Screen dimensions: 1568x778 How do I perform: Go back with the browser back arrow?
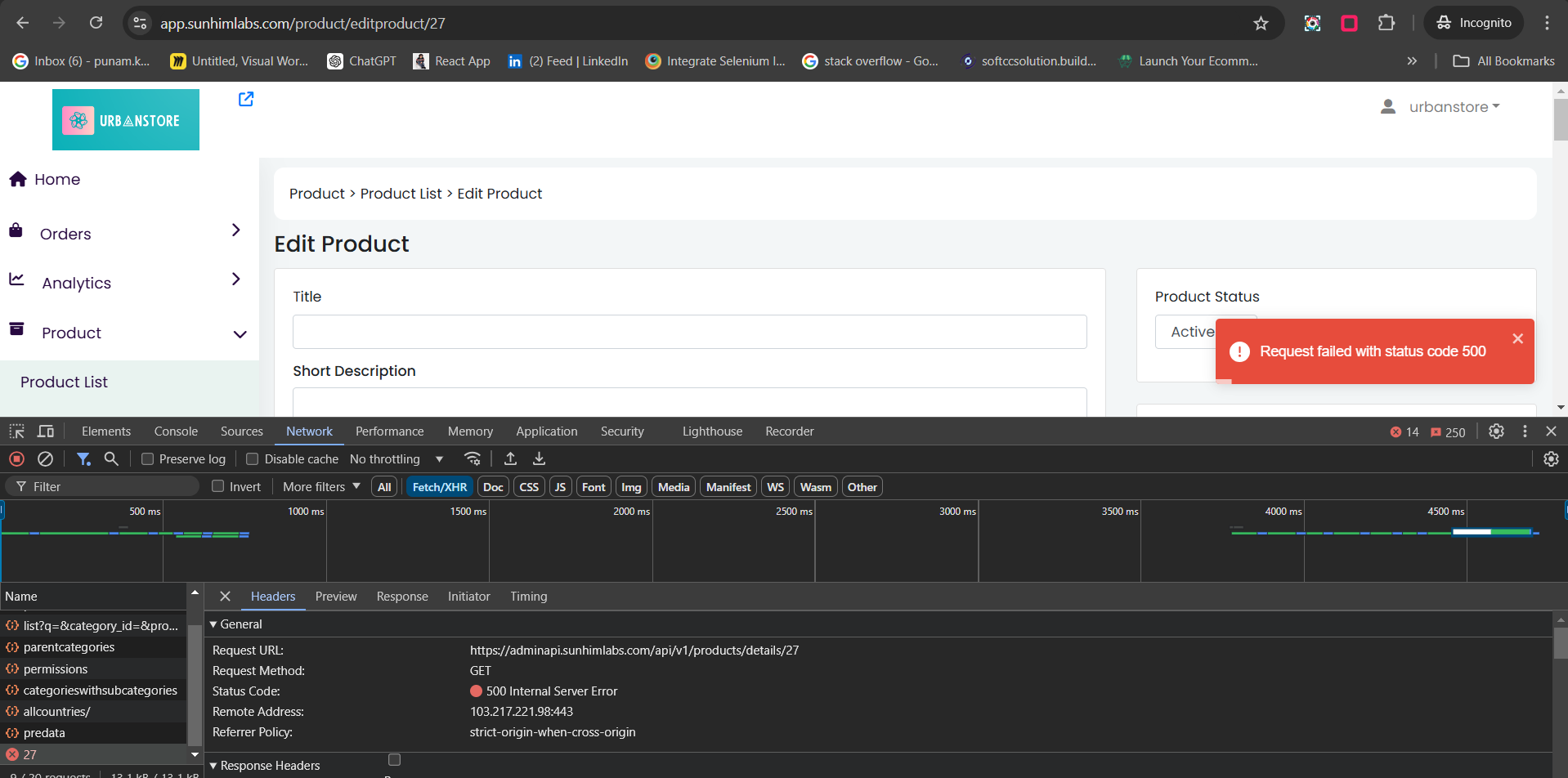tap(23, 23)
